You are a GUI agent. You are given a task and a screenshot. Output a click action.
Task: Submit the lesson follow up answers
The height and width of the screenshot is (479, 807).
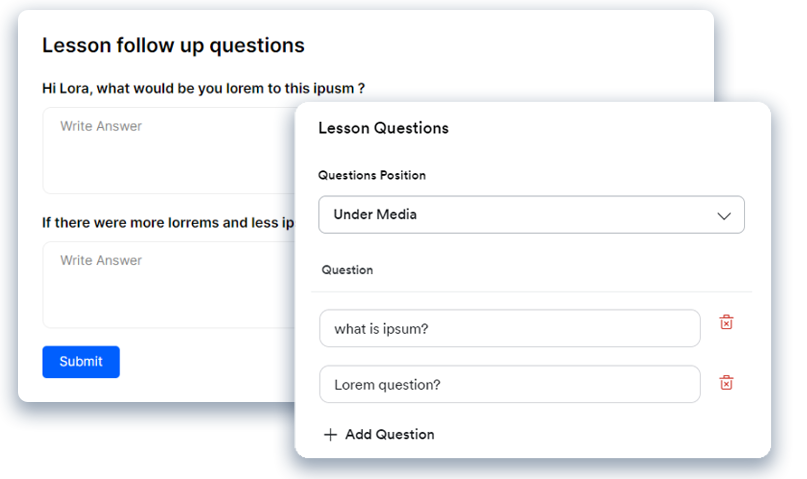point(81,362)
